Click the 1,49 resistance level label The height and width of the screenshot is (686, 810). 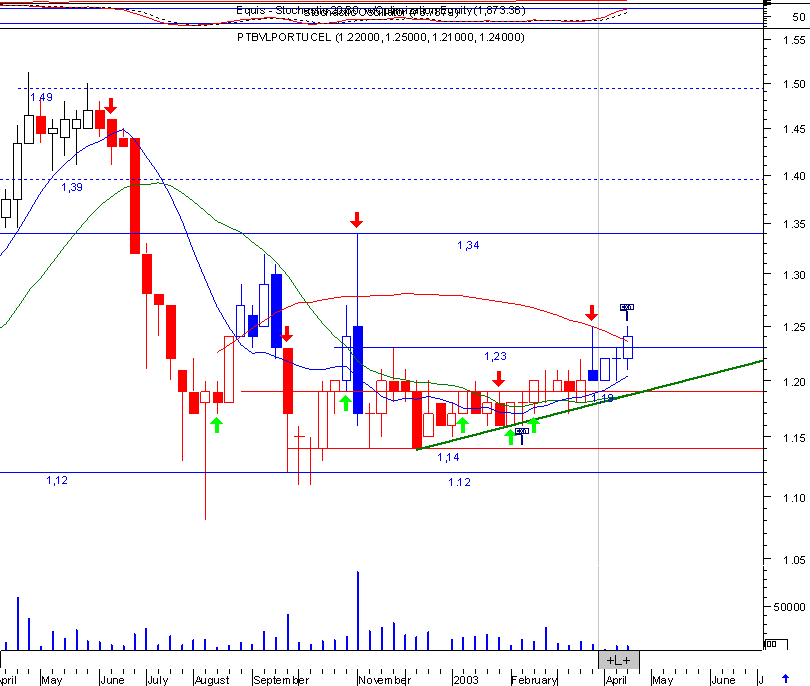click(41, 97)
